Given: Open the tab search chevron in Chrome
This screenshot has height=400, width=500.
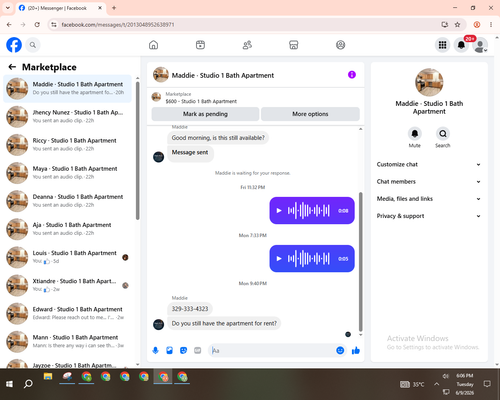Looking at the screenshot, I should [x=8, y=8].
